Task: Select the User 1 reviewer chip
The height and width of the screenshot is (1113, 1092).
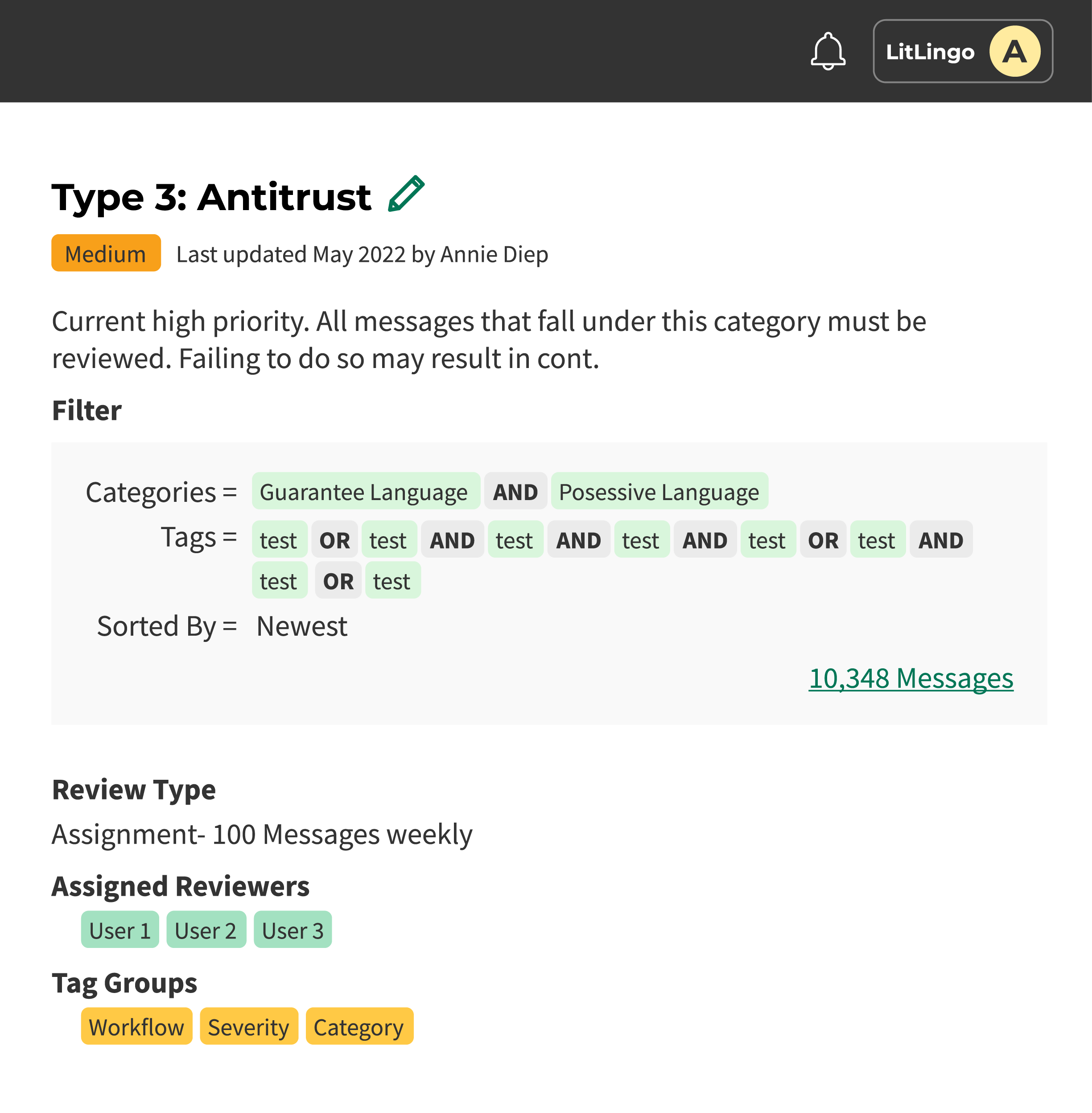Action: [x=120, y=930]
